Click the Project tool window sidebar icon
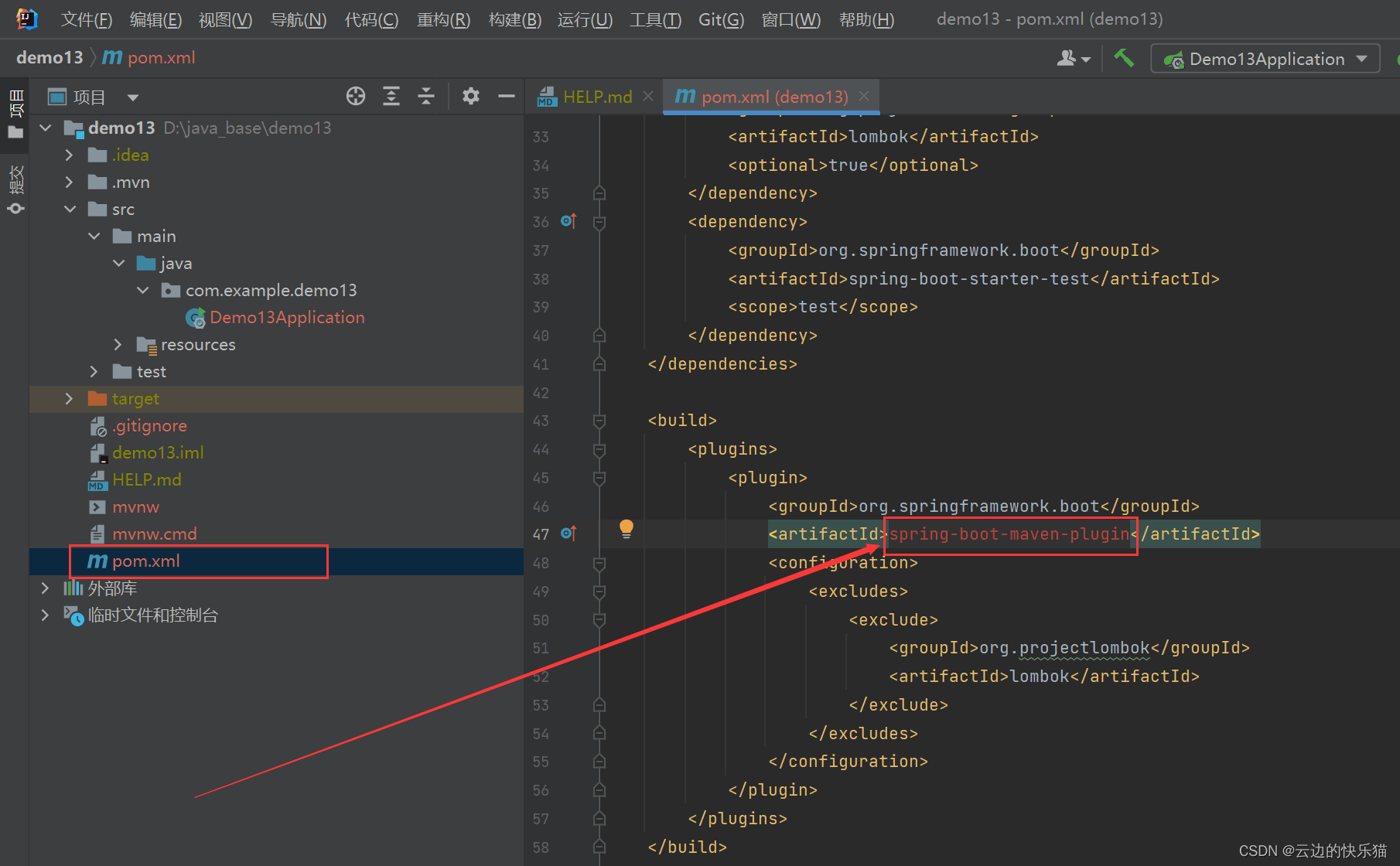The image size is (1400, 866). pyautogui.click(x=15, y=113)
